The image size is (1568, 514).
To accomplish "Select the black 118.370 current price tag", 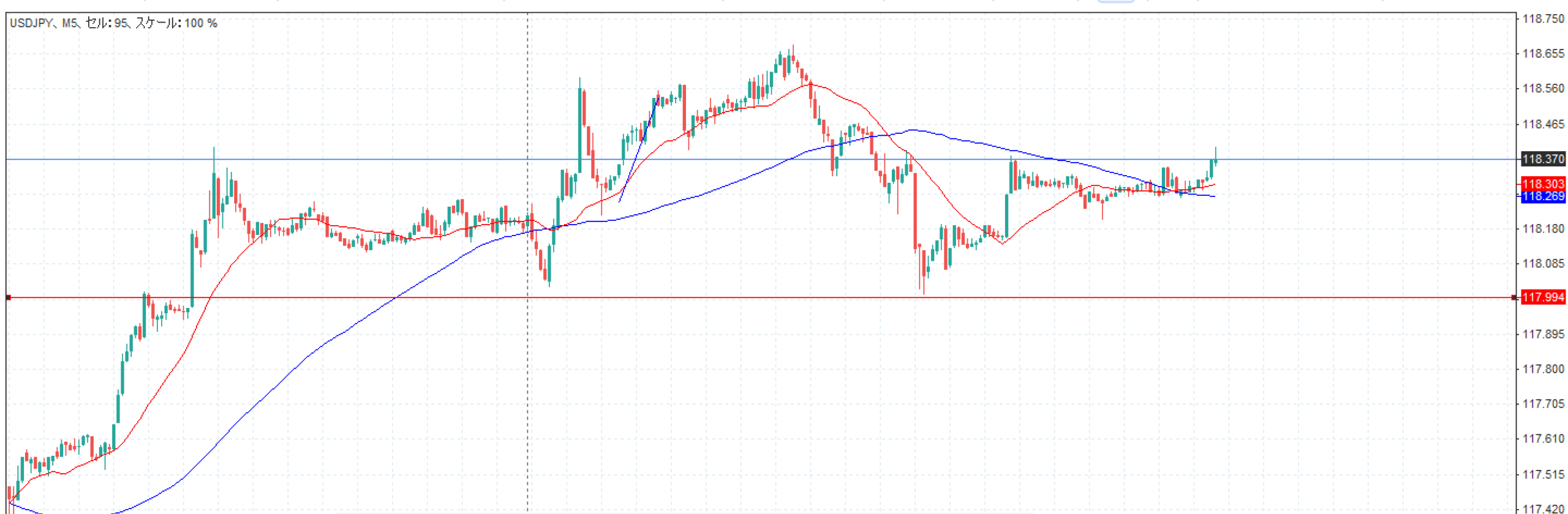I will pyautogui.click(x=1543, y=159).
